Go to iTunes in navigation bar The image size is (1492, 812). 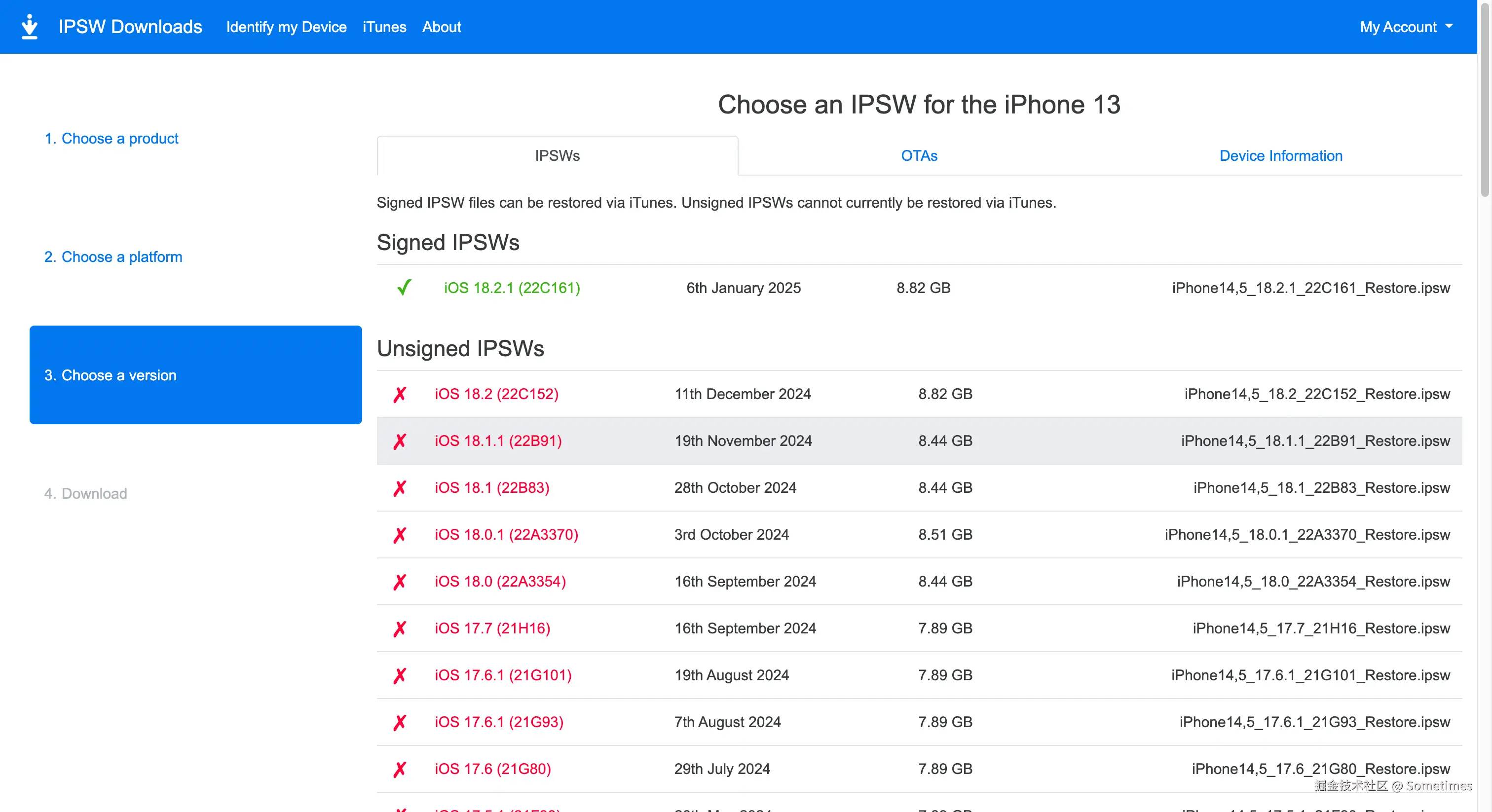(384, 27)
